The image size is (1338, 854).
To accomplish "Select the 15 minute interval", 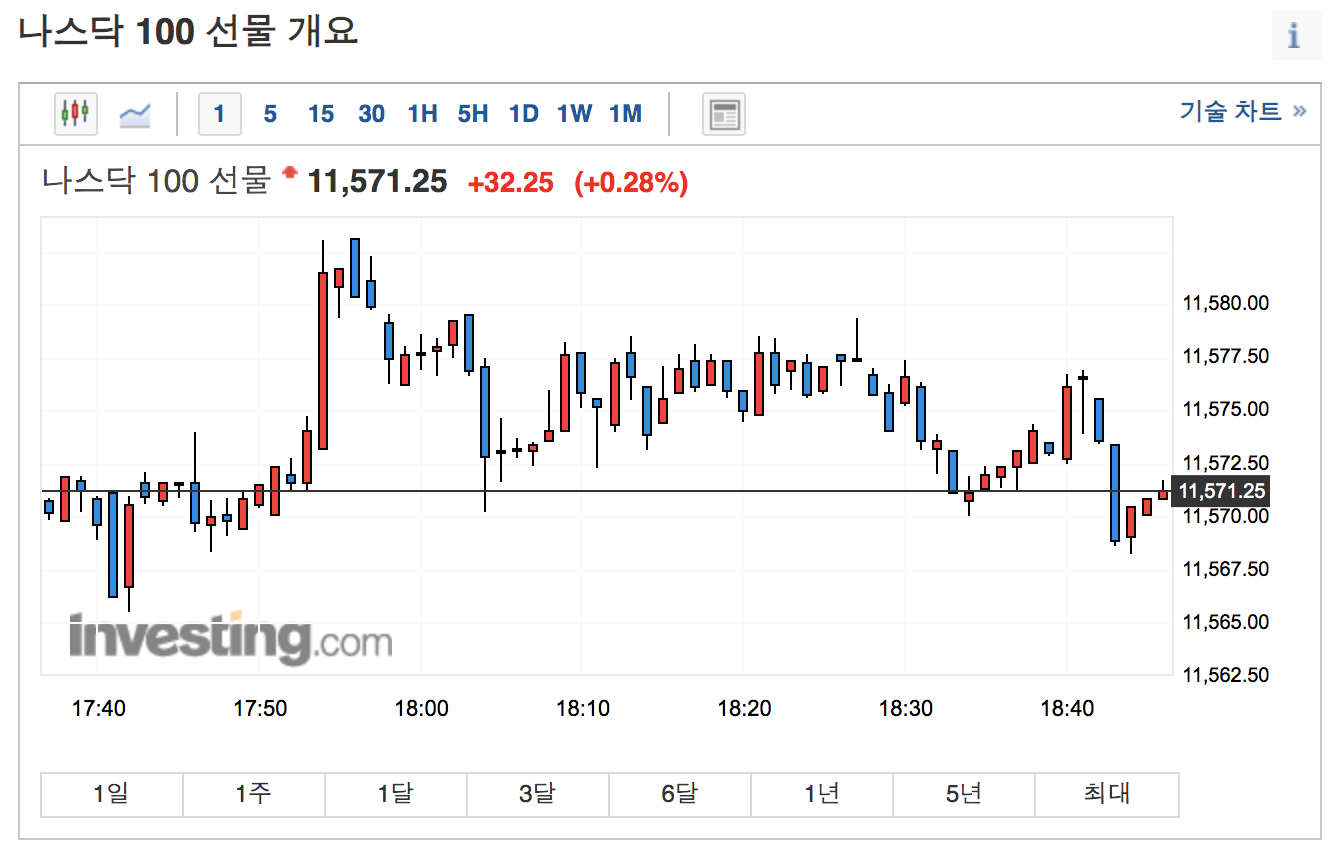I will point(321,114).
